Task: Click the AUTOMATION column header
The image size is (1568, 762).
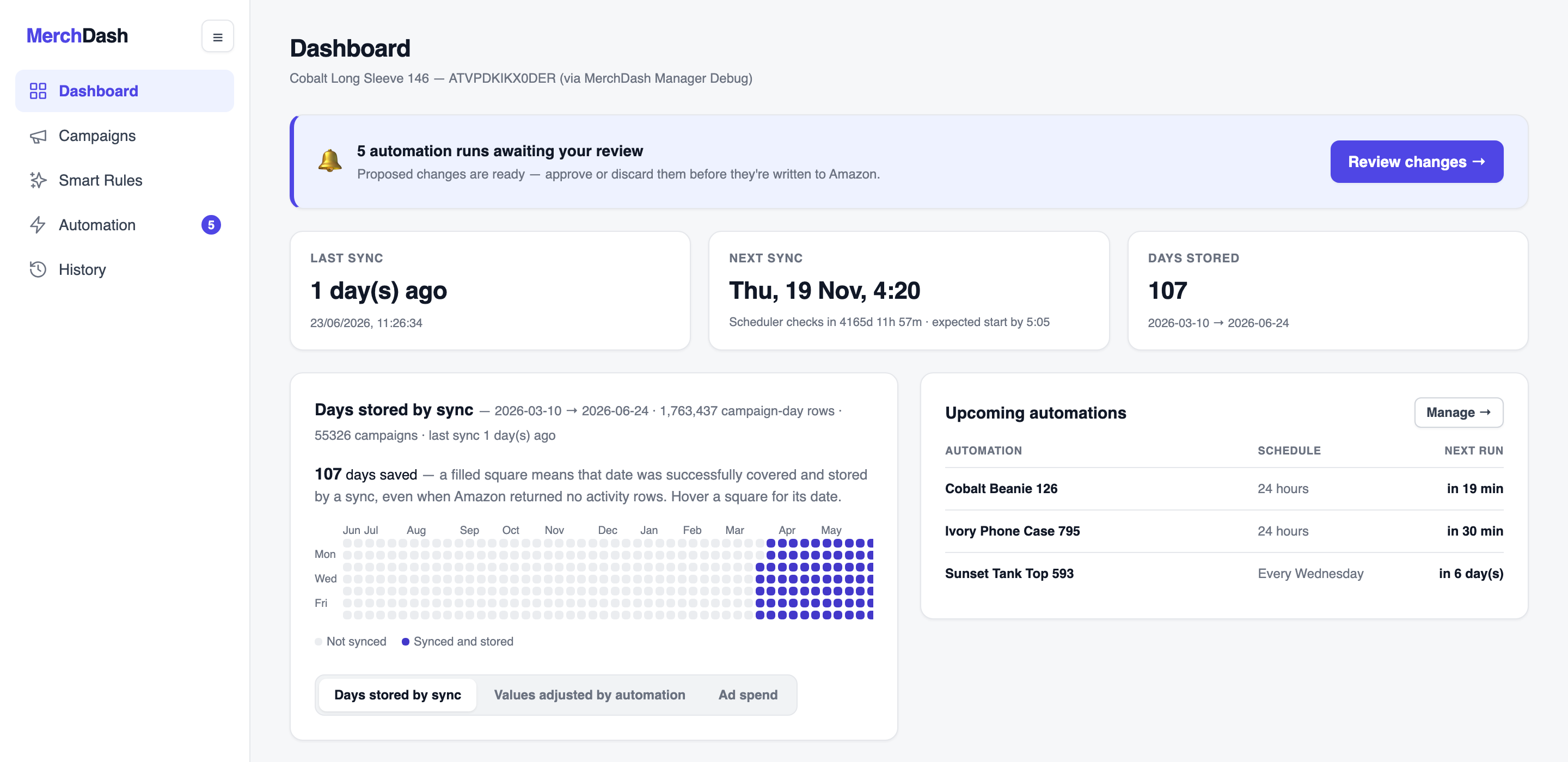Action: [x=983, y=451]
